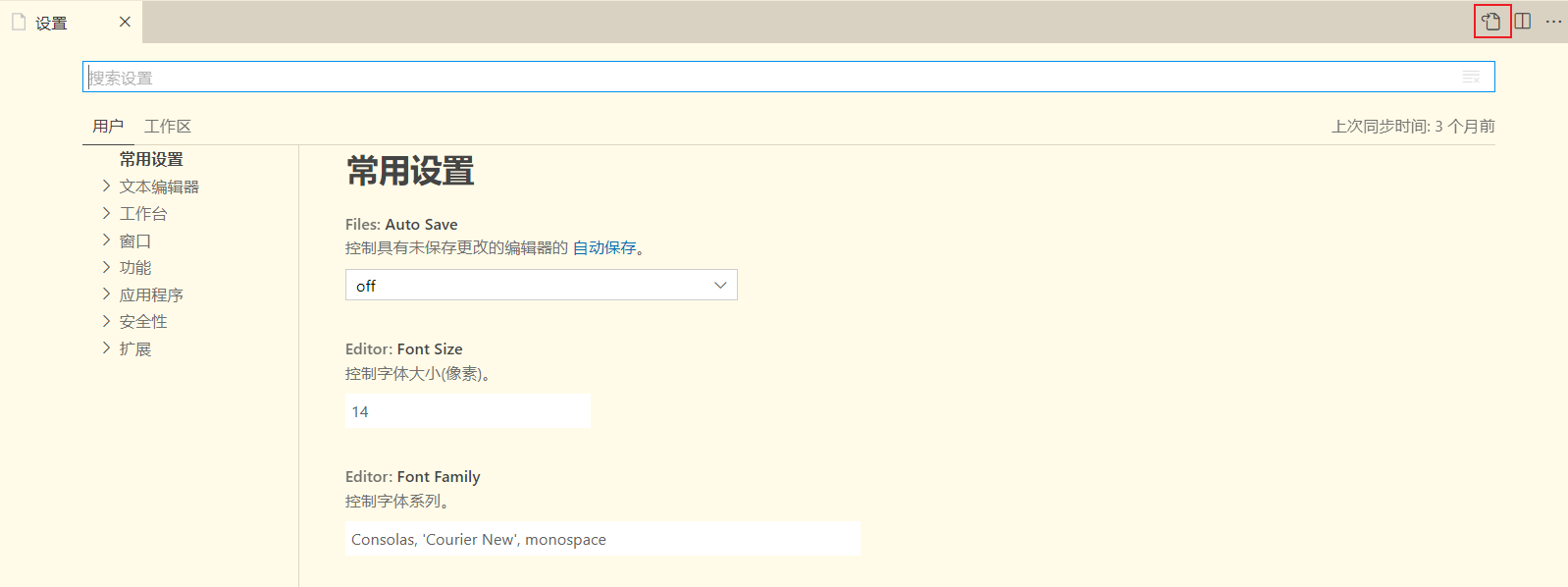
Task: Split the editor to the right
Action: pos(1523,21)
